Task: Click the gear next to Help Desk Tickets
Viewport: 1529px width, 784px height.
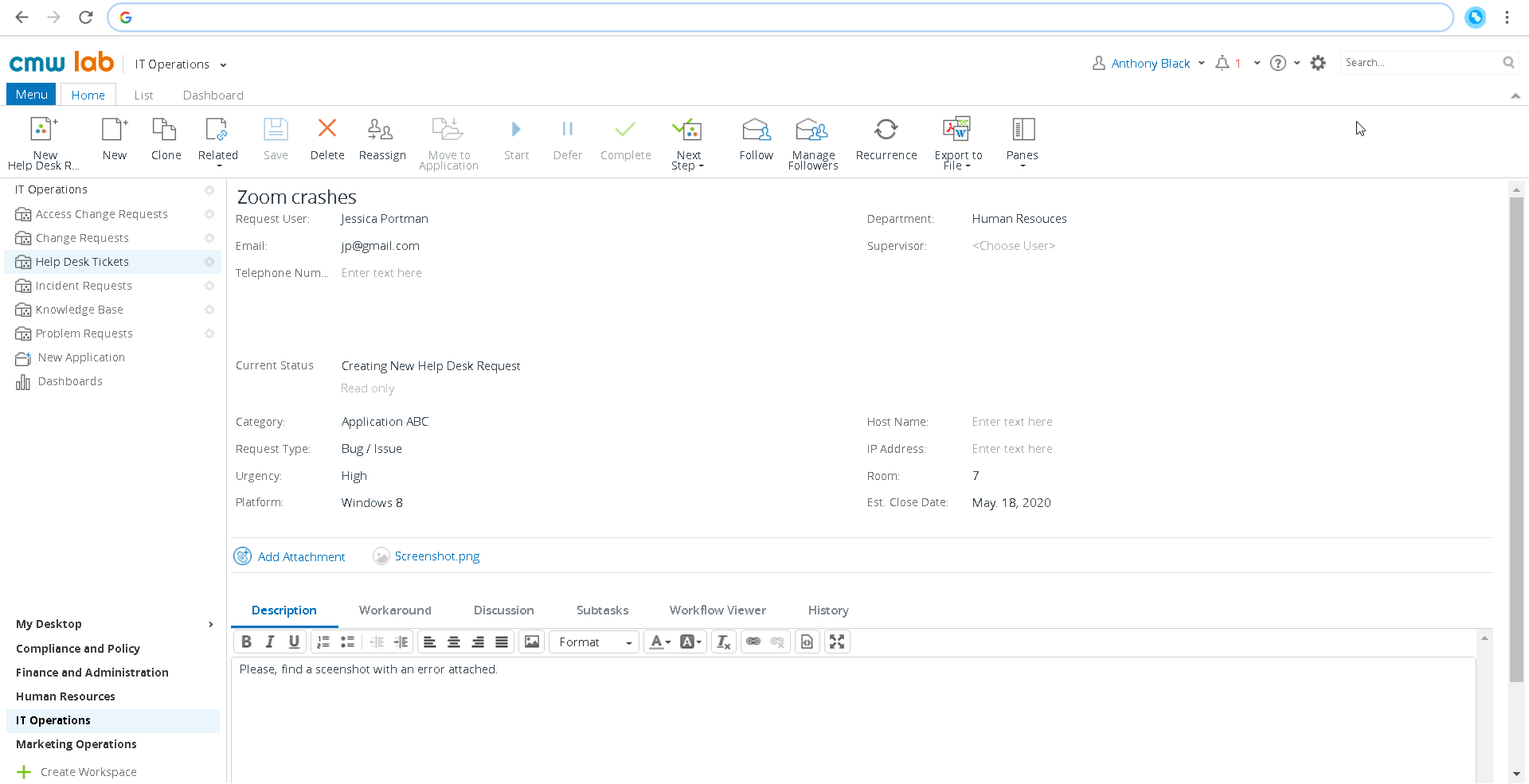Action: coord(209,262)
